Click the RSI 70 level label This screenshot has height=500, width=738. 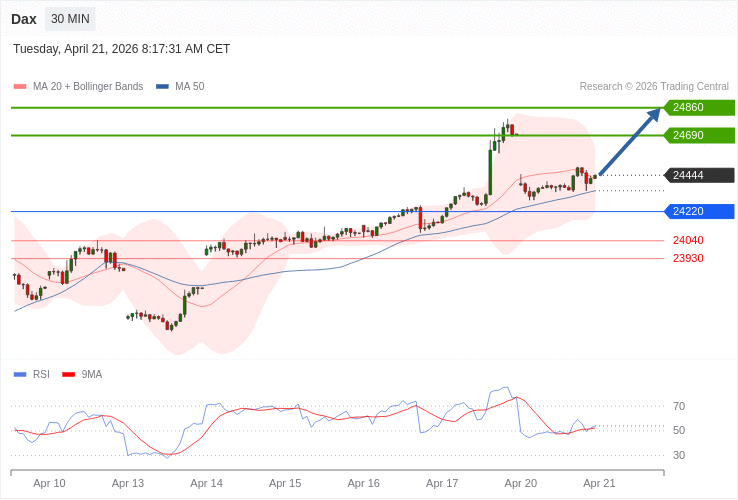click(x=679, y=406)
